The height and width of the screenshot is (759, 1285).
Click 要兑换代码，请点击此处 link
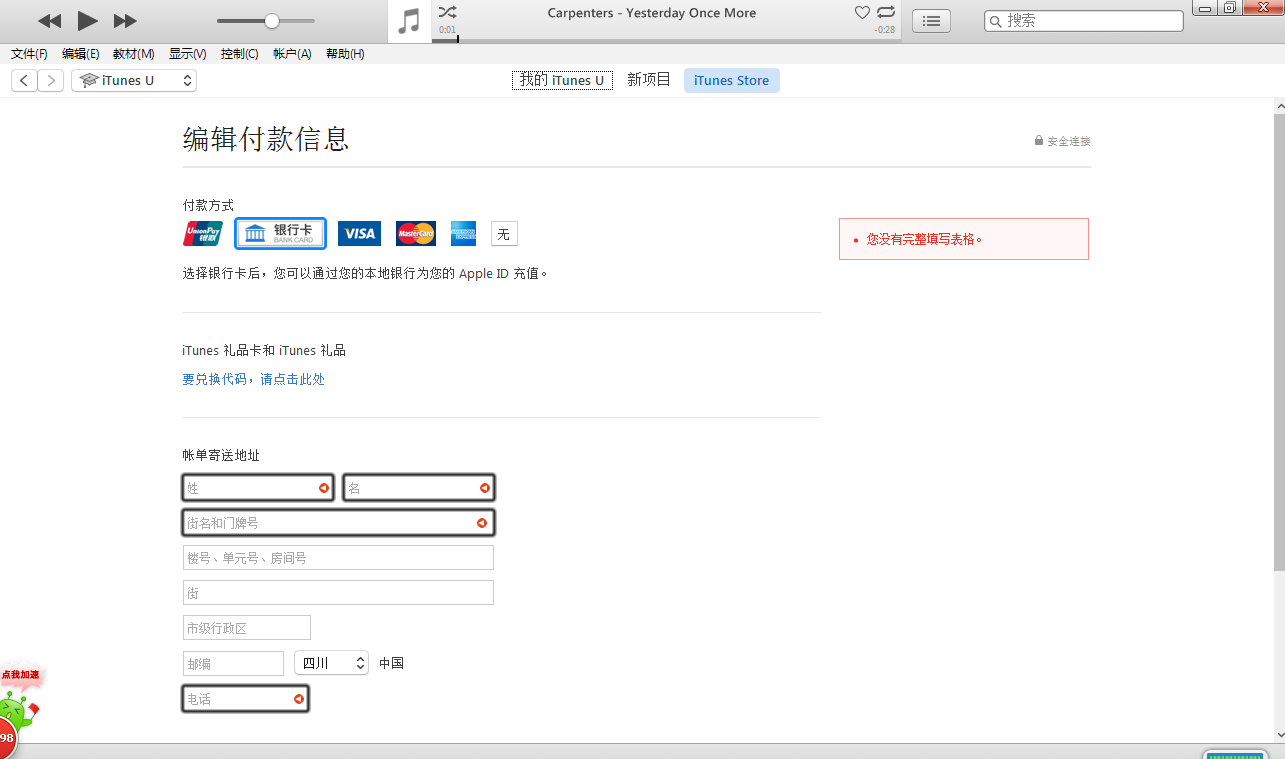[x=253, y=379]
